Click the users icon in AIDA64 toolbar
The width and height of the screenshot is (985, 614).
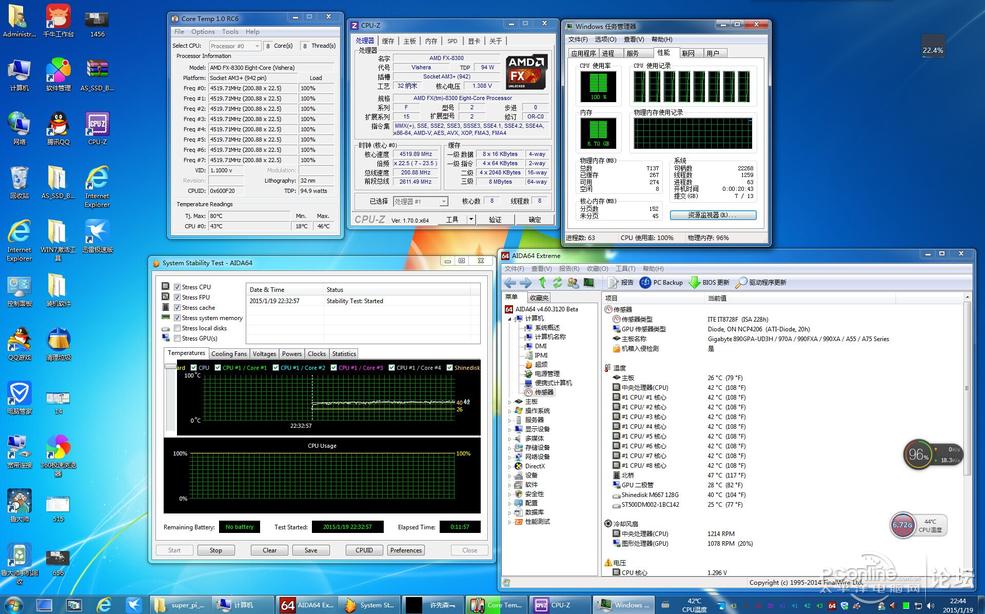point(572,283)
